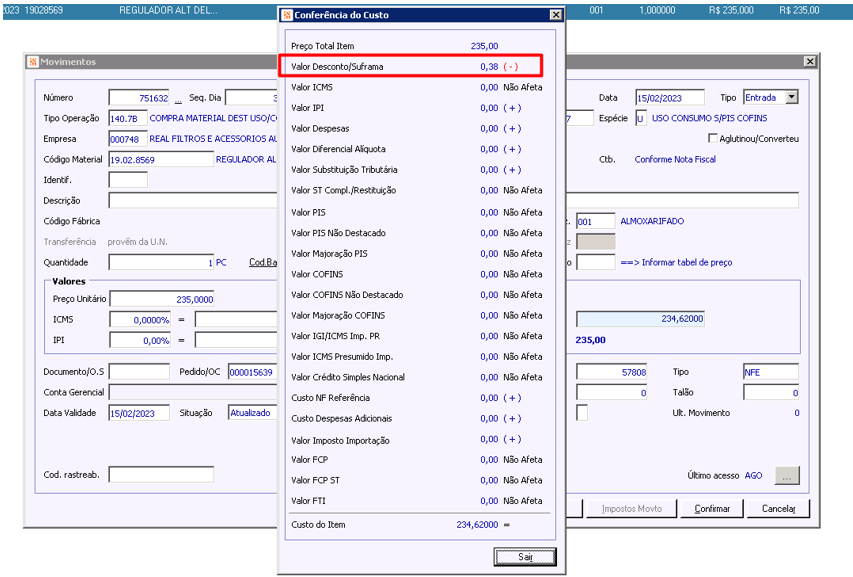853x577 pixels.
Task: Click the Preço Total Item value 235,00
Action: [484, 46]
